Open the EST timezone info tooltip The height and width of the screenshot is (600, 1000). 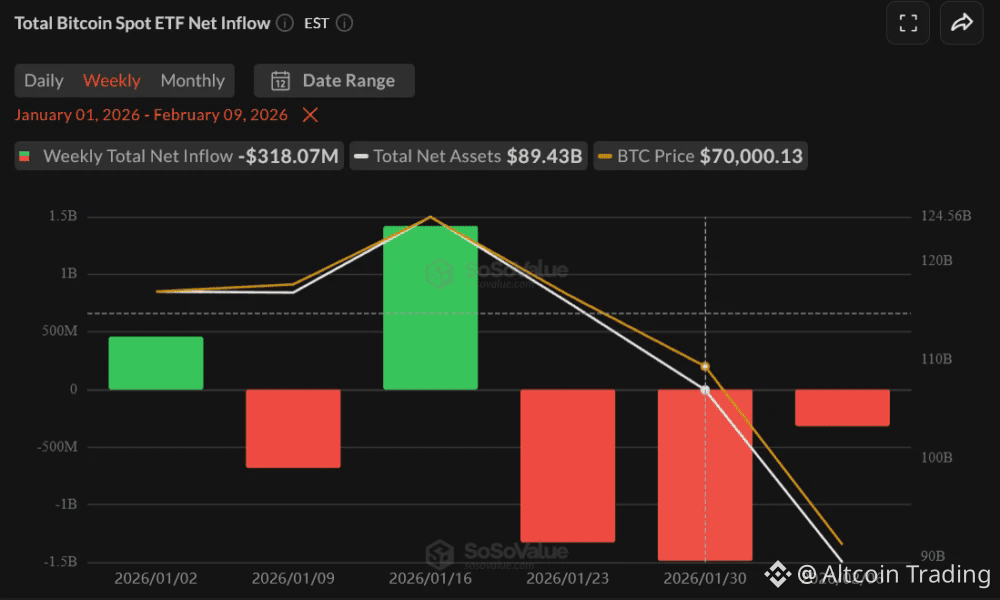(x=345, y=23)
